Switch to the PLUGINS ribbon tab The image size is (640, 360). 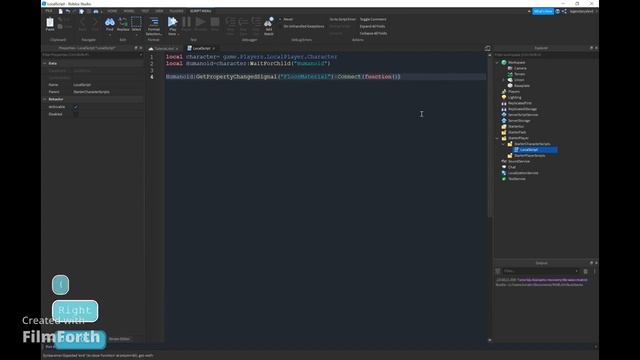tap(176, 11)
